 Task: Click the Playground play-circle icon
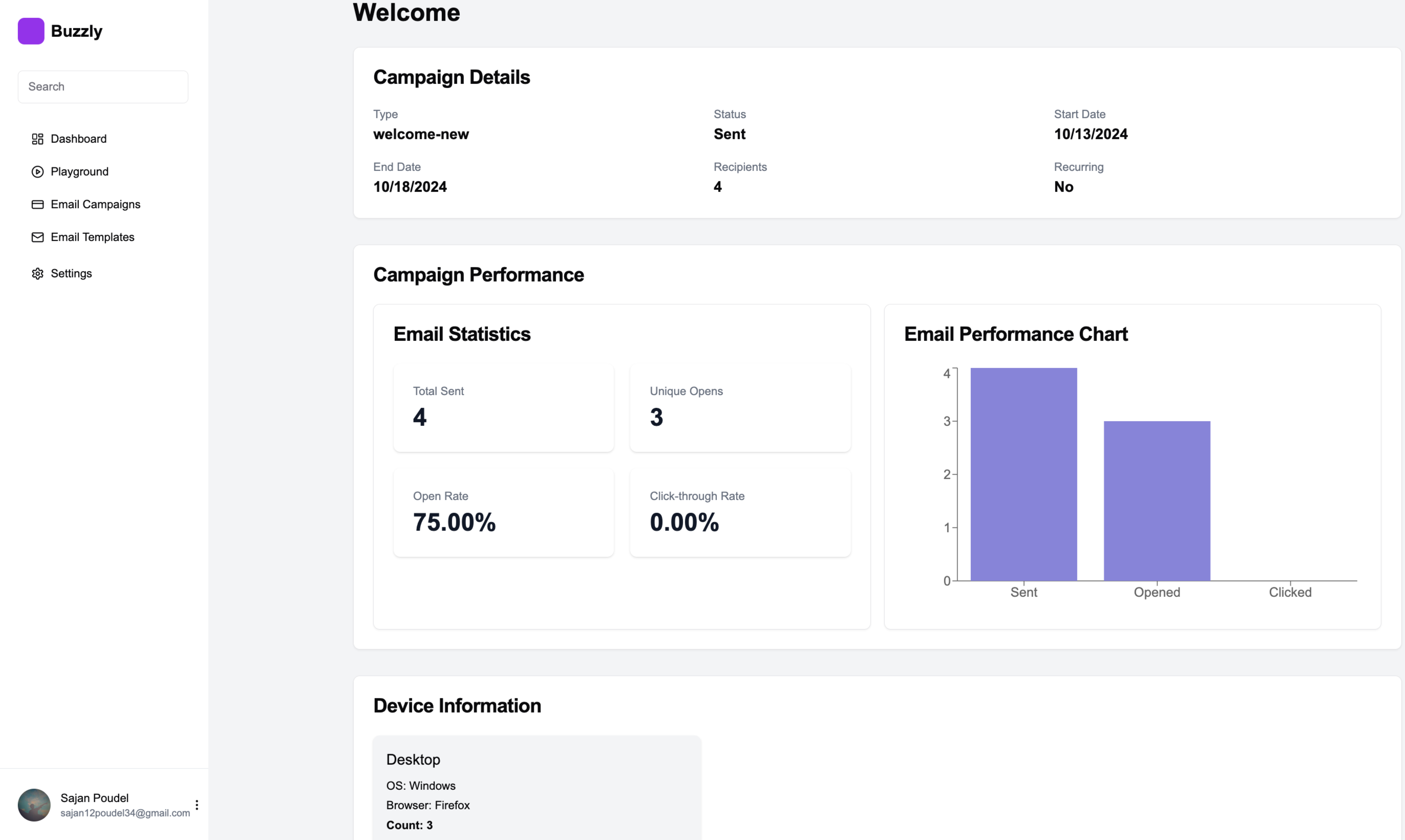click(x=37, y=171)
